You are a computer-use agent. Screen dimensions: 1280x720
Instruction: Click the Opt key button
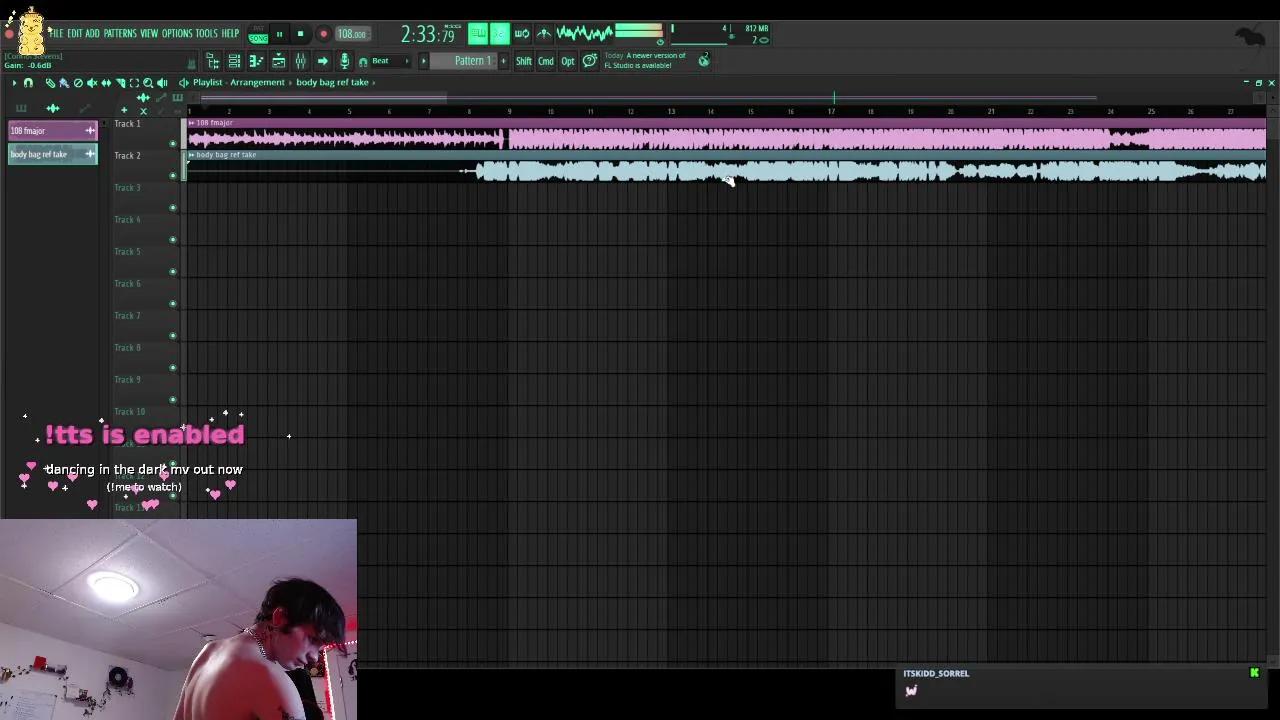568,61
